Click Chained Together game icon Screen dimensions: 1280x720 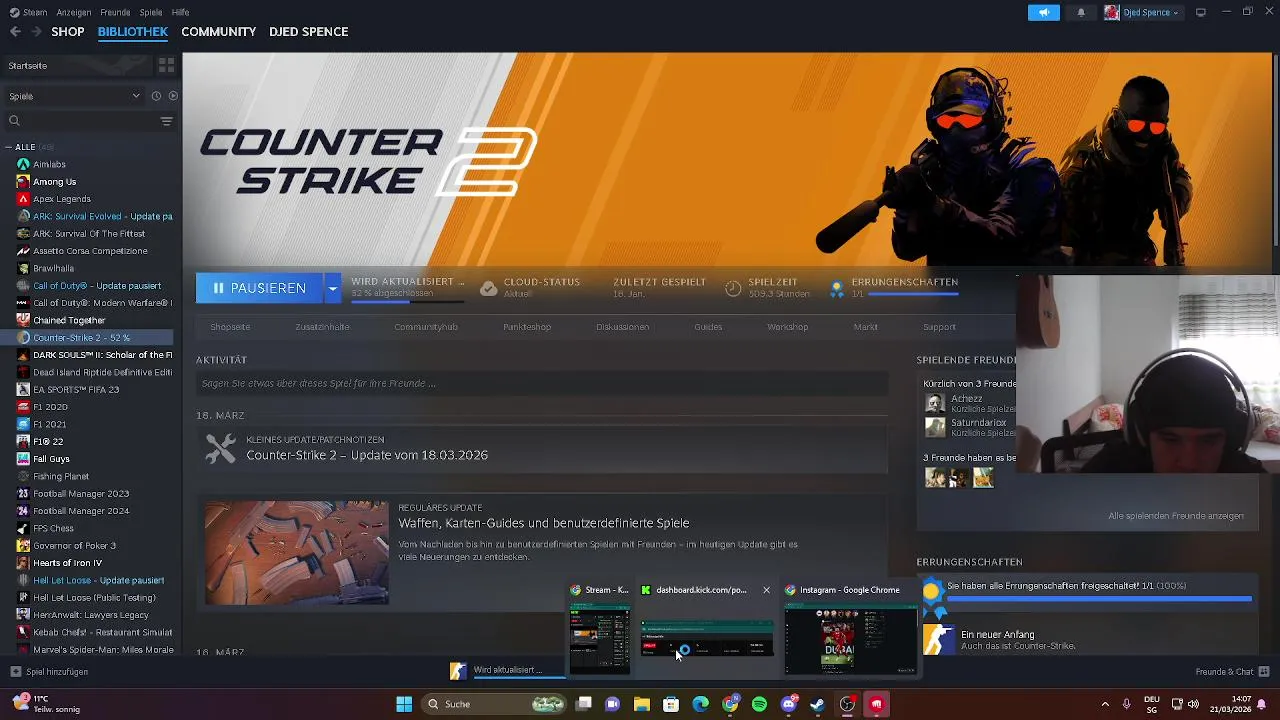(23, 320)
